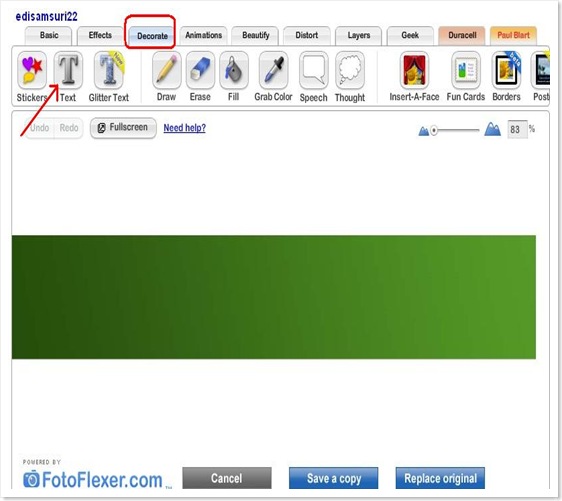Viewport: 562px width, 501px height.
Task: Click Save a copy
Action: click(334, 478)
